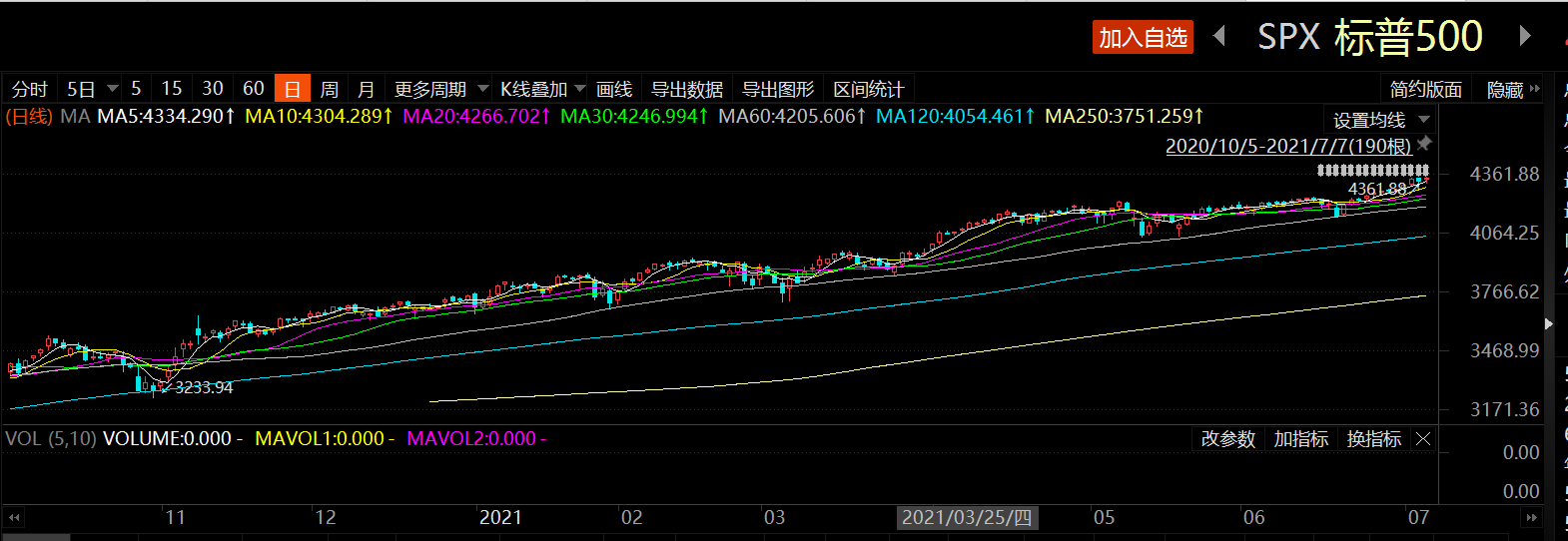Click the 加入自选 add-to-watchlist button
This screenshot has width=1568, height=541.
(x=1143, y=37)
